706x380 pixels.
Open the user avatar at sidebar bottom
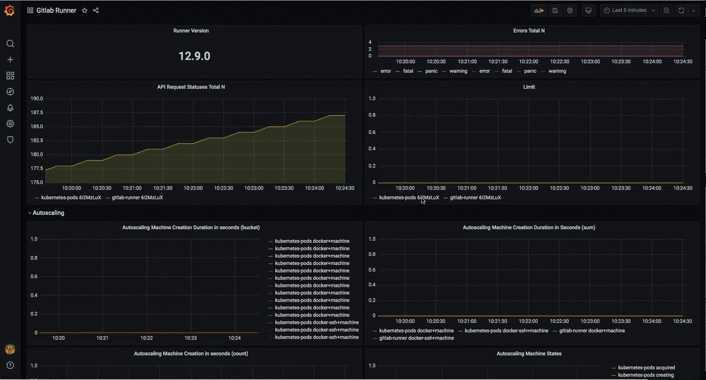(x=10, y=349)
